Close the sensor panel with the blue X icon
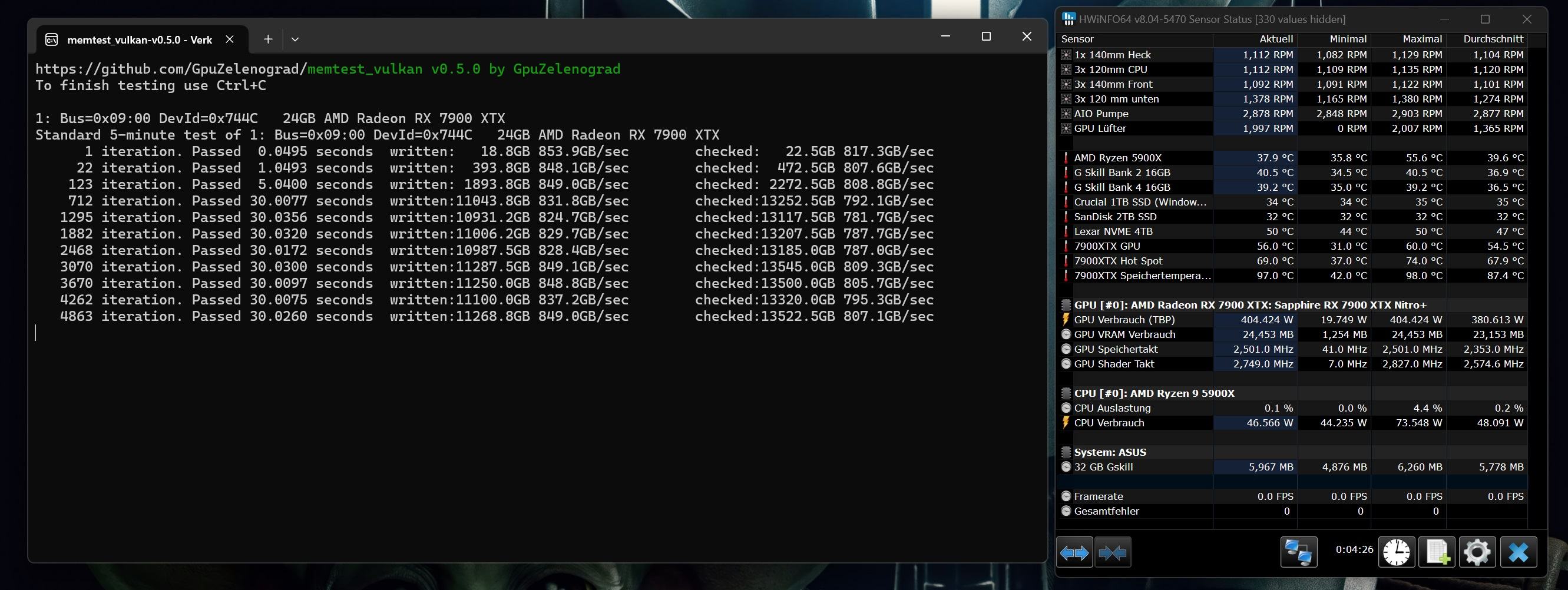1568x590 pixels. 1518,552
